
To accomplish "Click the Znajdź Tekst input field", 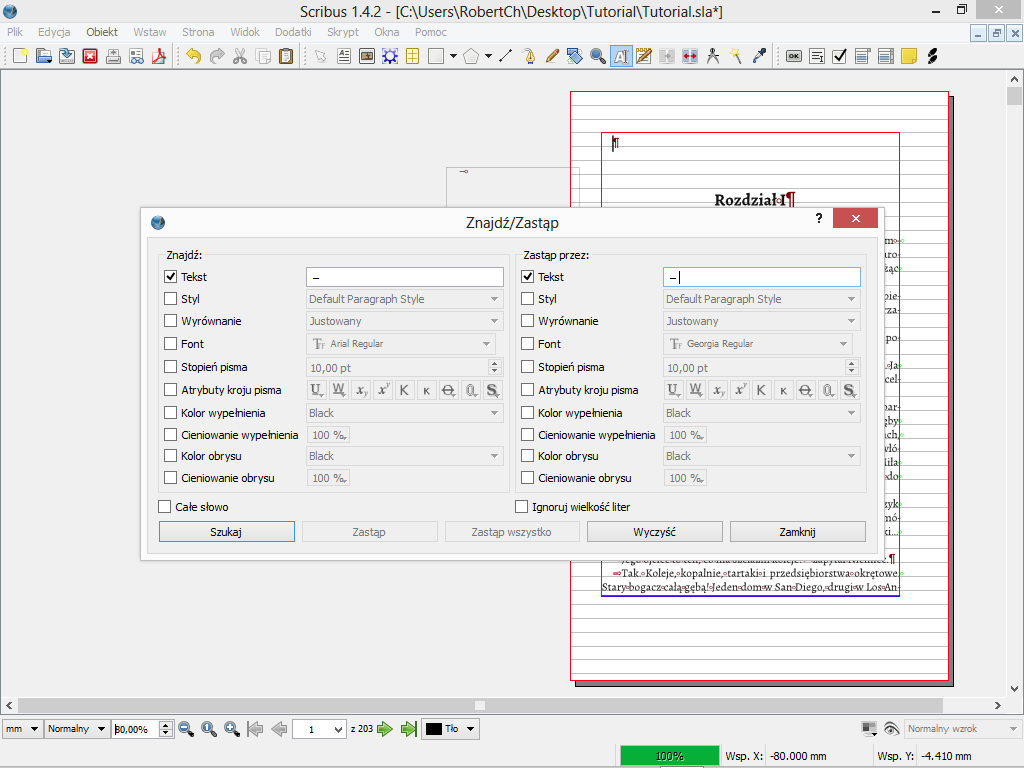I will (x=404, y=277).
